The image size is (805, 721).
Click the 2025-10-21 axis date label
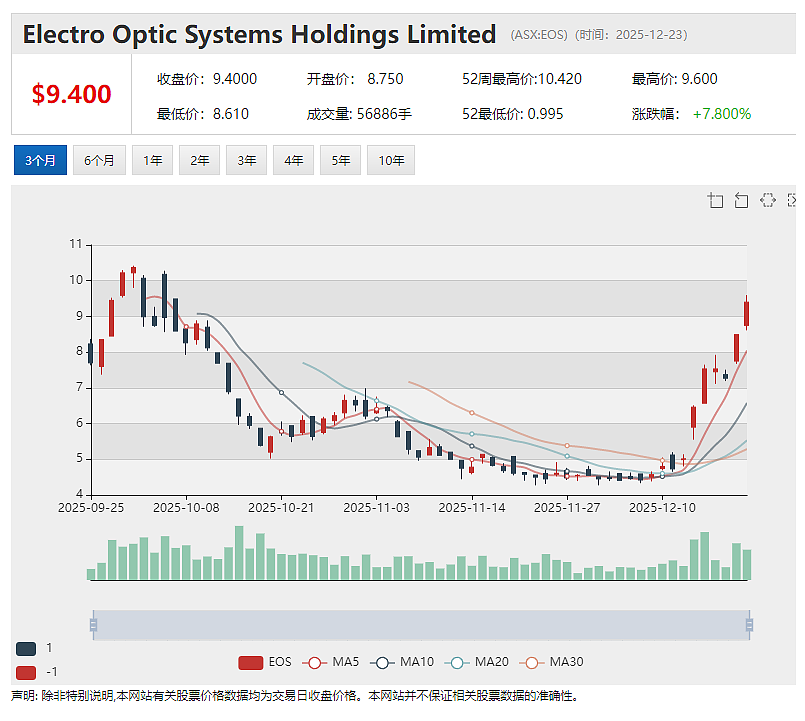[281, 507]
